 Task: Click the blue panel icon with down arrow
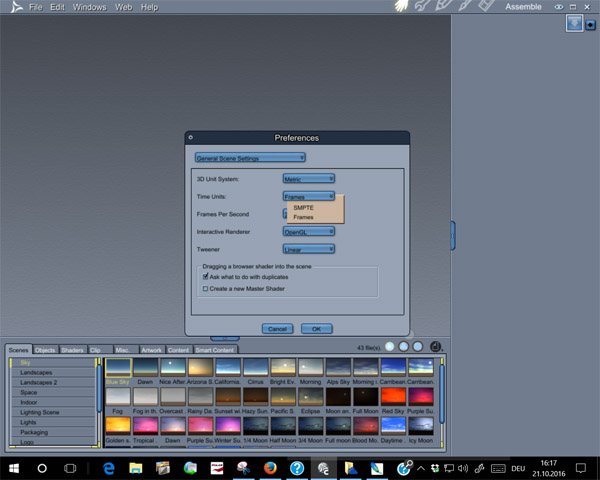[x=574, y=23]
